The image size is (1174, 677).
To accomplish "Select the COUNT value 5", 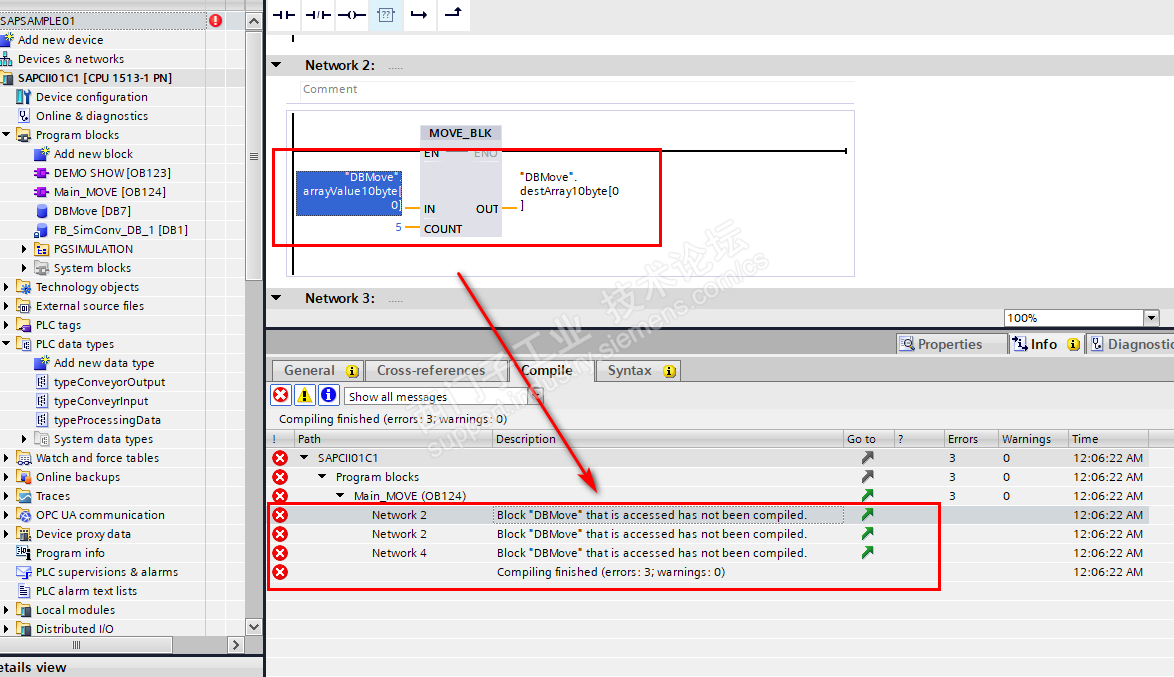I will (x=398, y=227).
